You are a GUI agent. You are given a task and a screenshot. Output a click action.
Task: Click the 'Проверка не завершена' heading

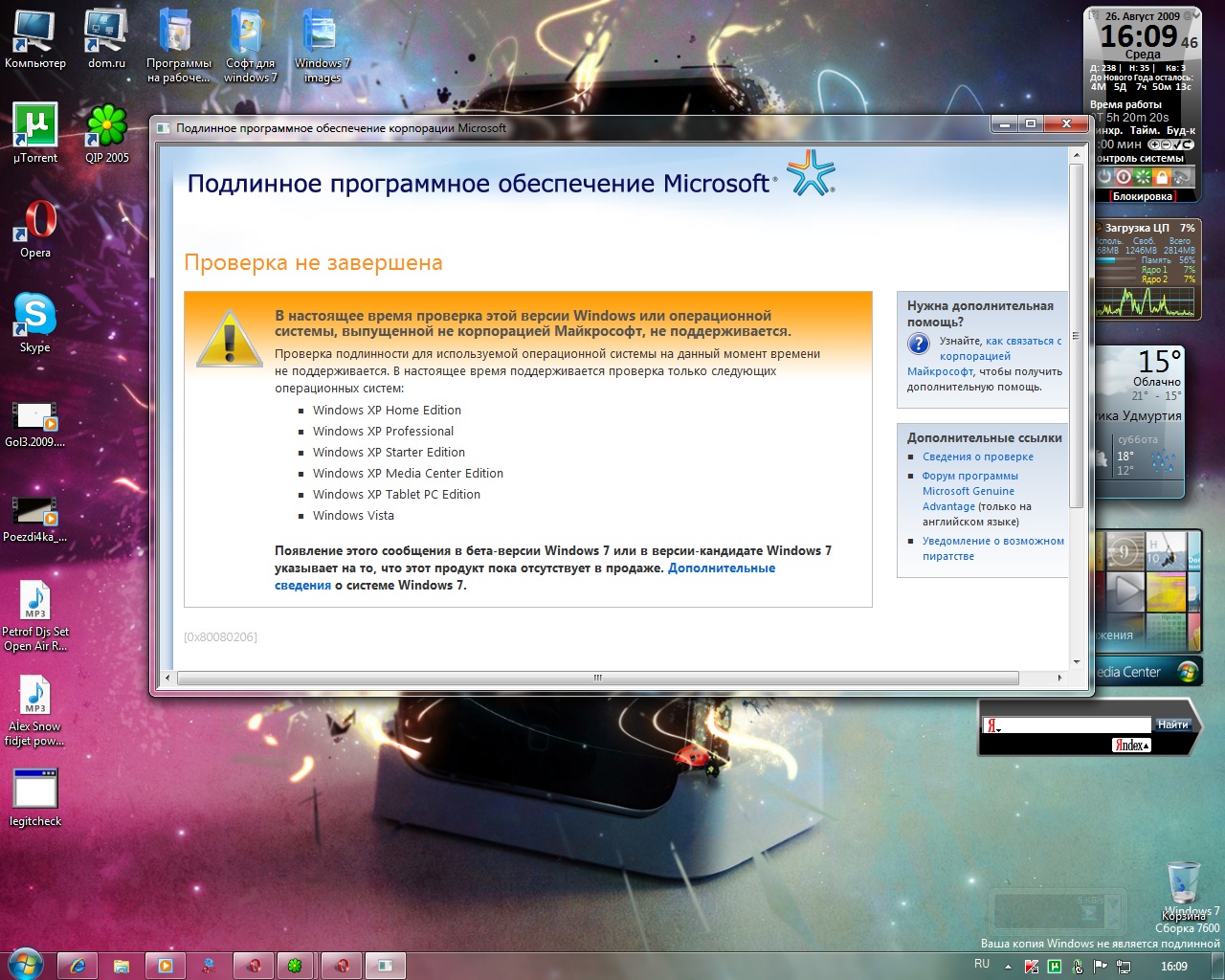(x=313, y=263)
